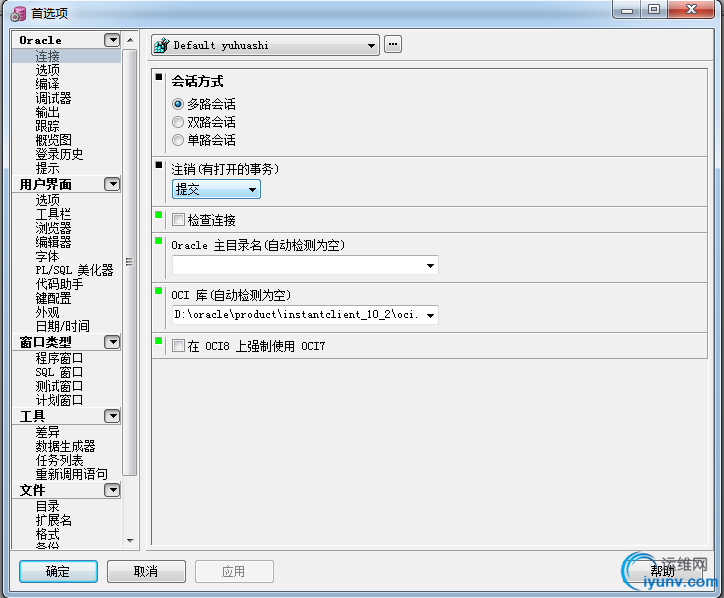Open the 调试器 preferences page

point(54,98)
